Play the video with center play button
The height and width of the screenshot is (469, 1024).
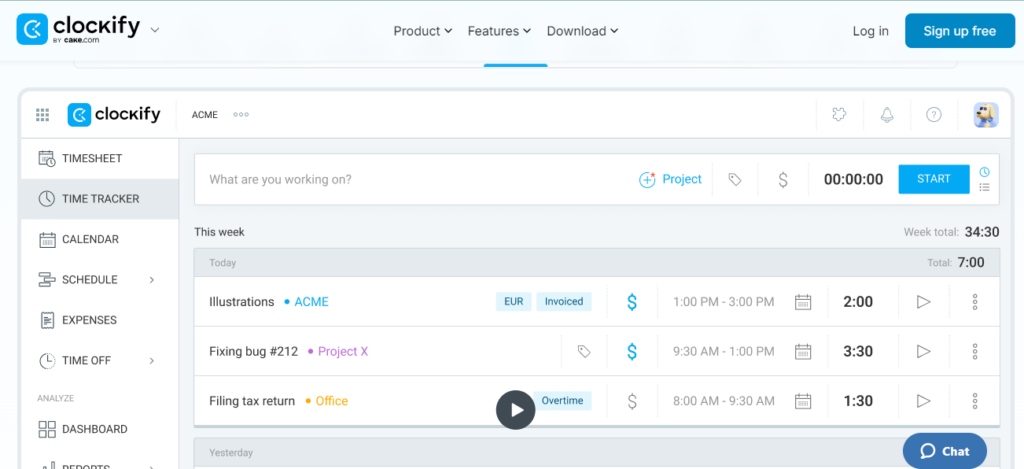(x=516, y=409)
